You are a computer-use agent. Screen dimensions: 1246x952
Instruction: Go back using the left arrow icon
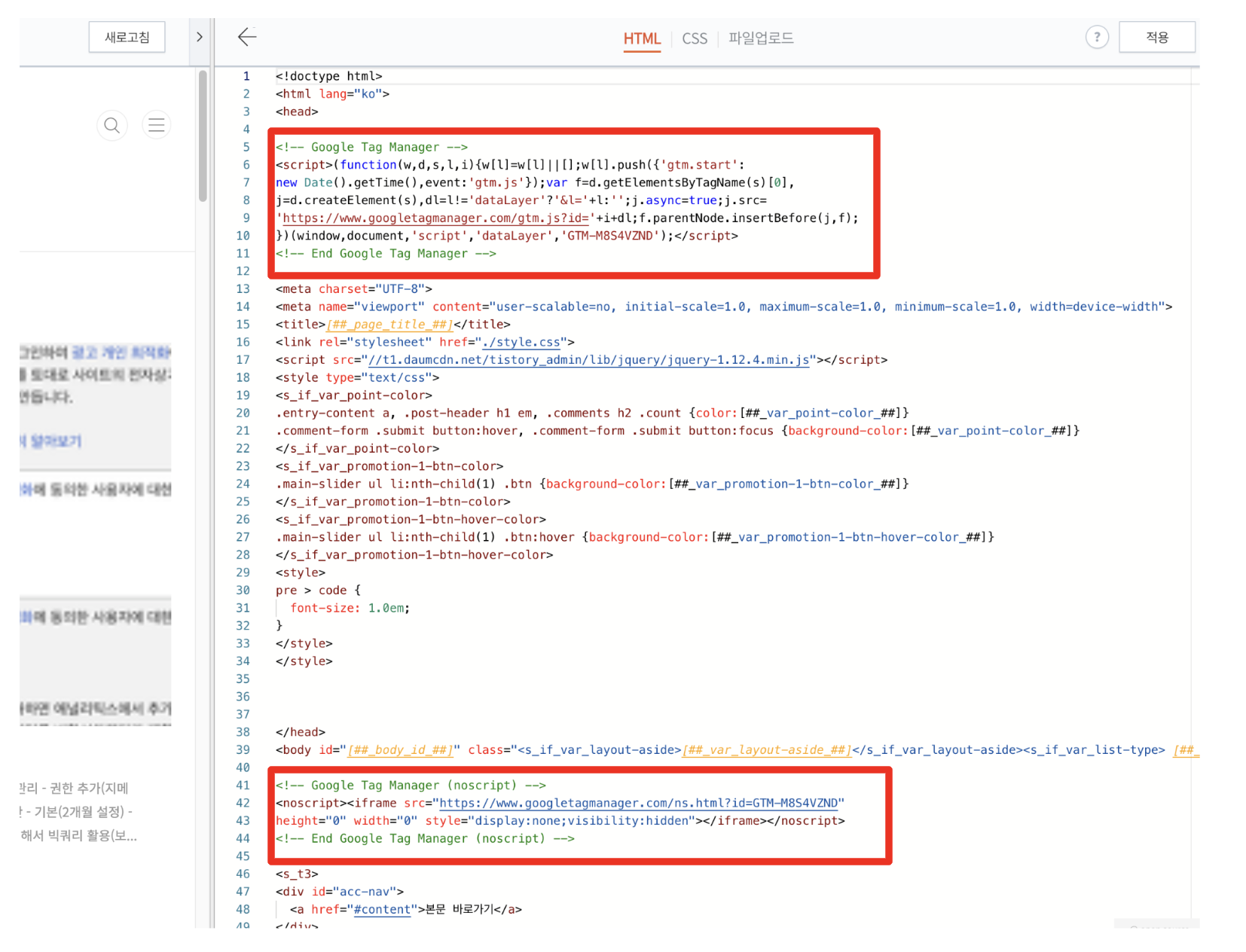click(x=247, y=37)
